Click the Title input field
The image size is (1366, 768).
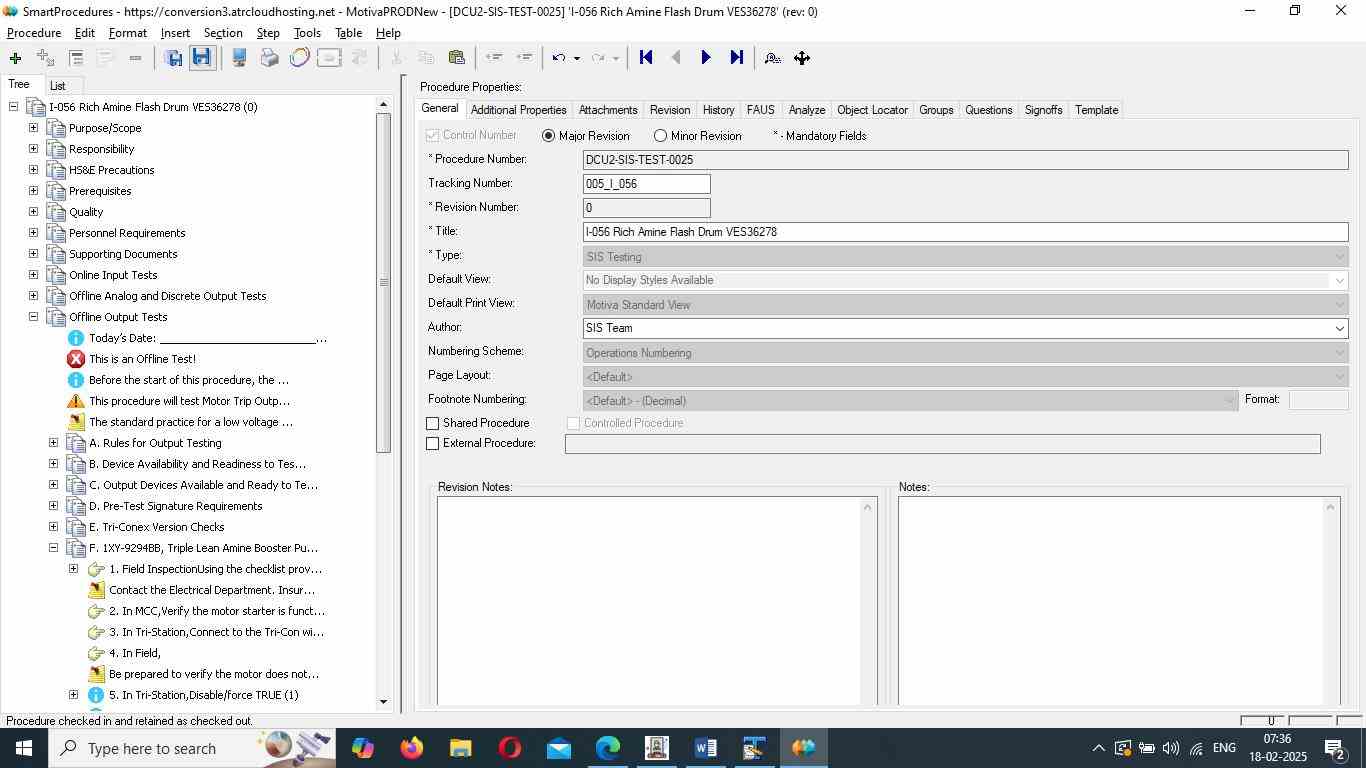965,232
